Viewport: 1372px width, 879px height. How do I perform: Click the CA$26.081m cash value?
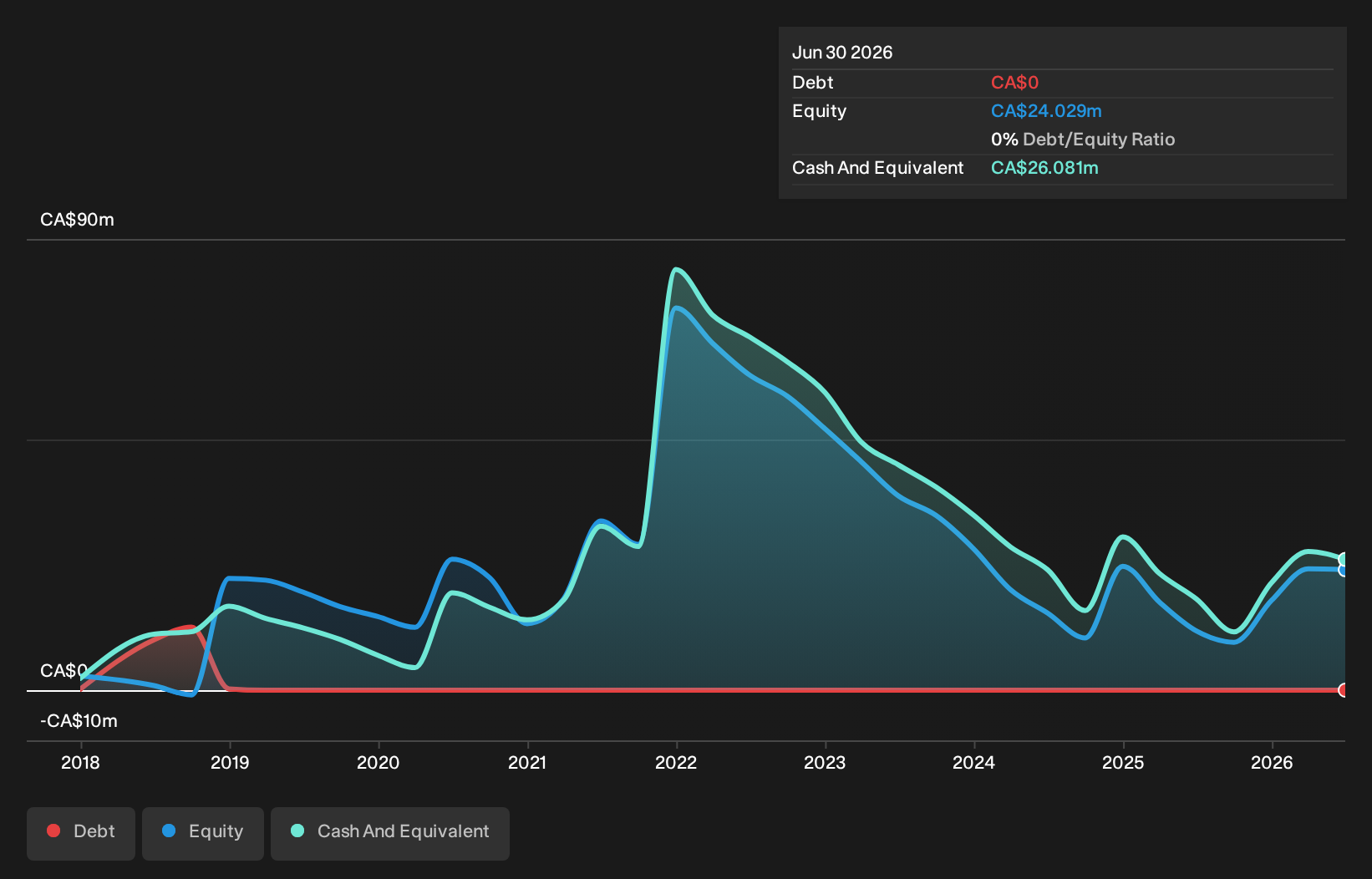pyautogui.click(x=1044, y=168)
